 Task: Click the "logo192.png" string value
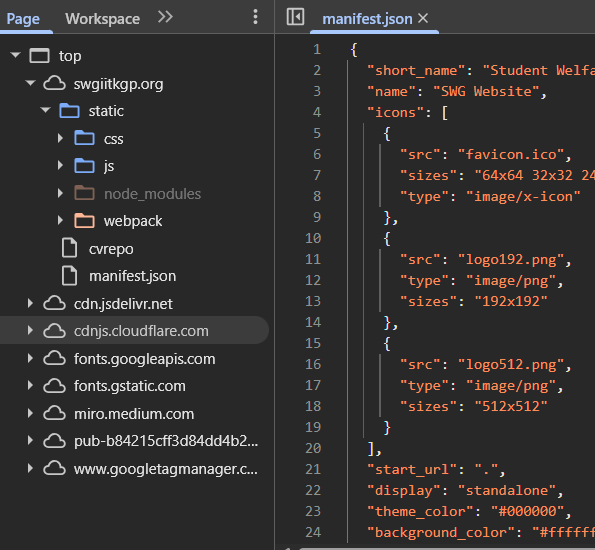pos(512,260)
